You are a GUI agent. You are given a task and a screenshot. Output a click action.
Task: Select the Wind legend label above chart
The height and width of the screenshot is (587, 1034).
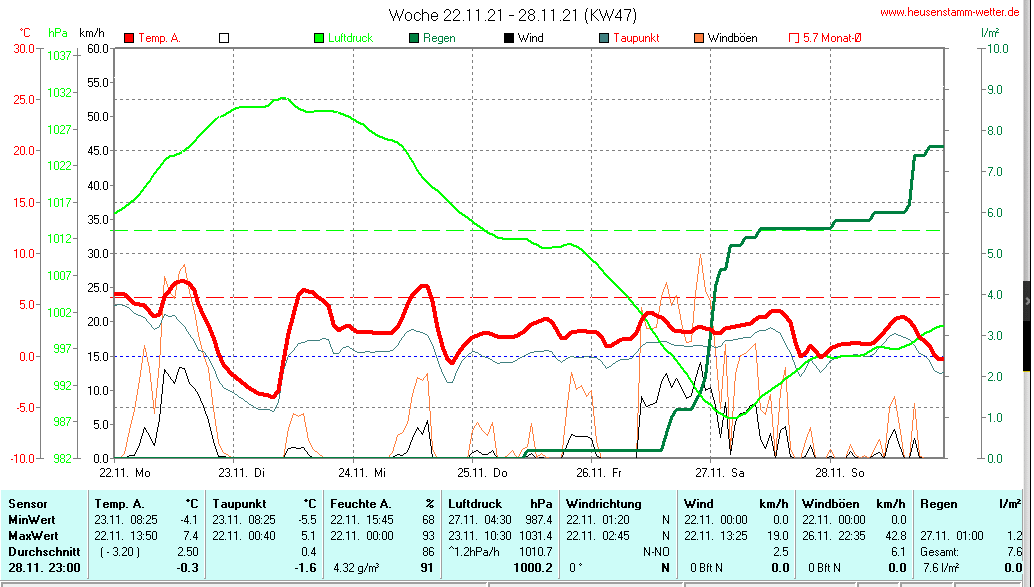pos(531,38)
